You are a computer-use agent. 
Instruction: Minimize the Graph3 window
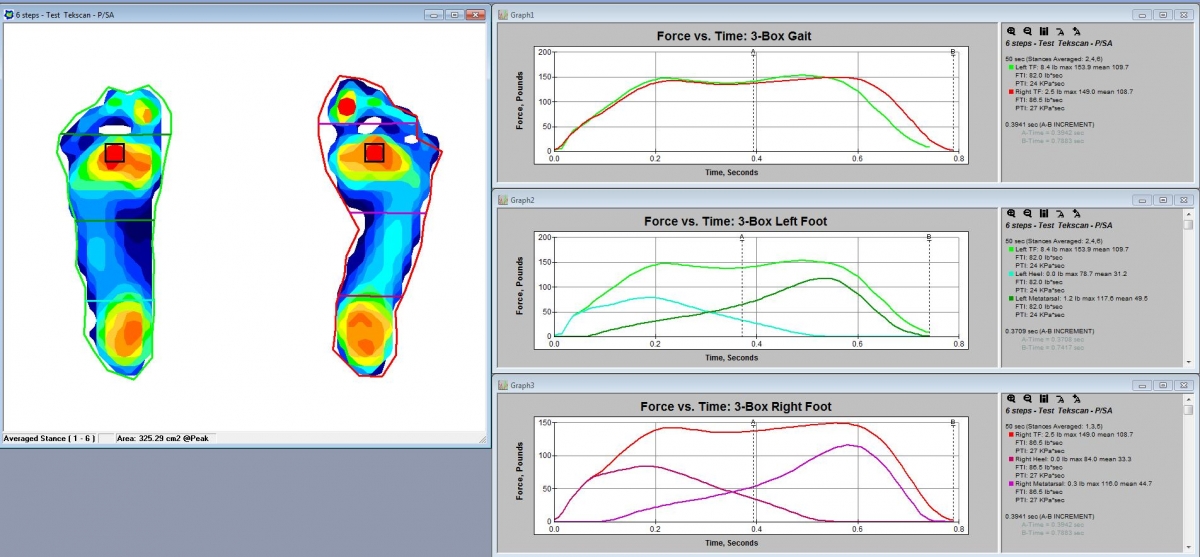[x=1140, y=384]
